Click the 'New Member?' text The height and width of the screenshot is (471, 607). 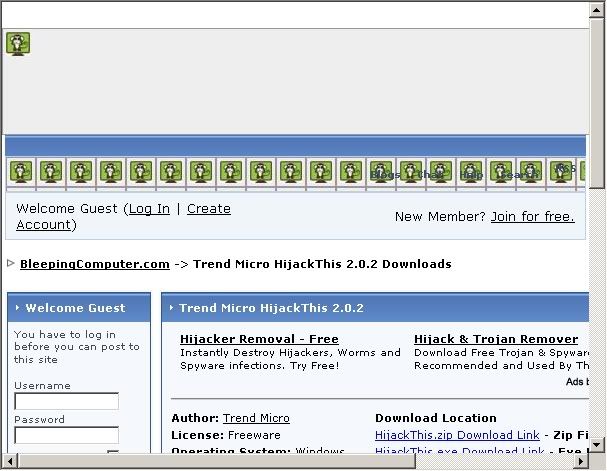(440, 216)
